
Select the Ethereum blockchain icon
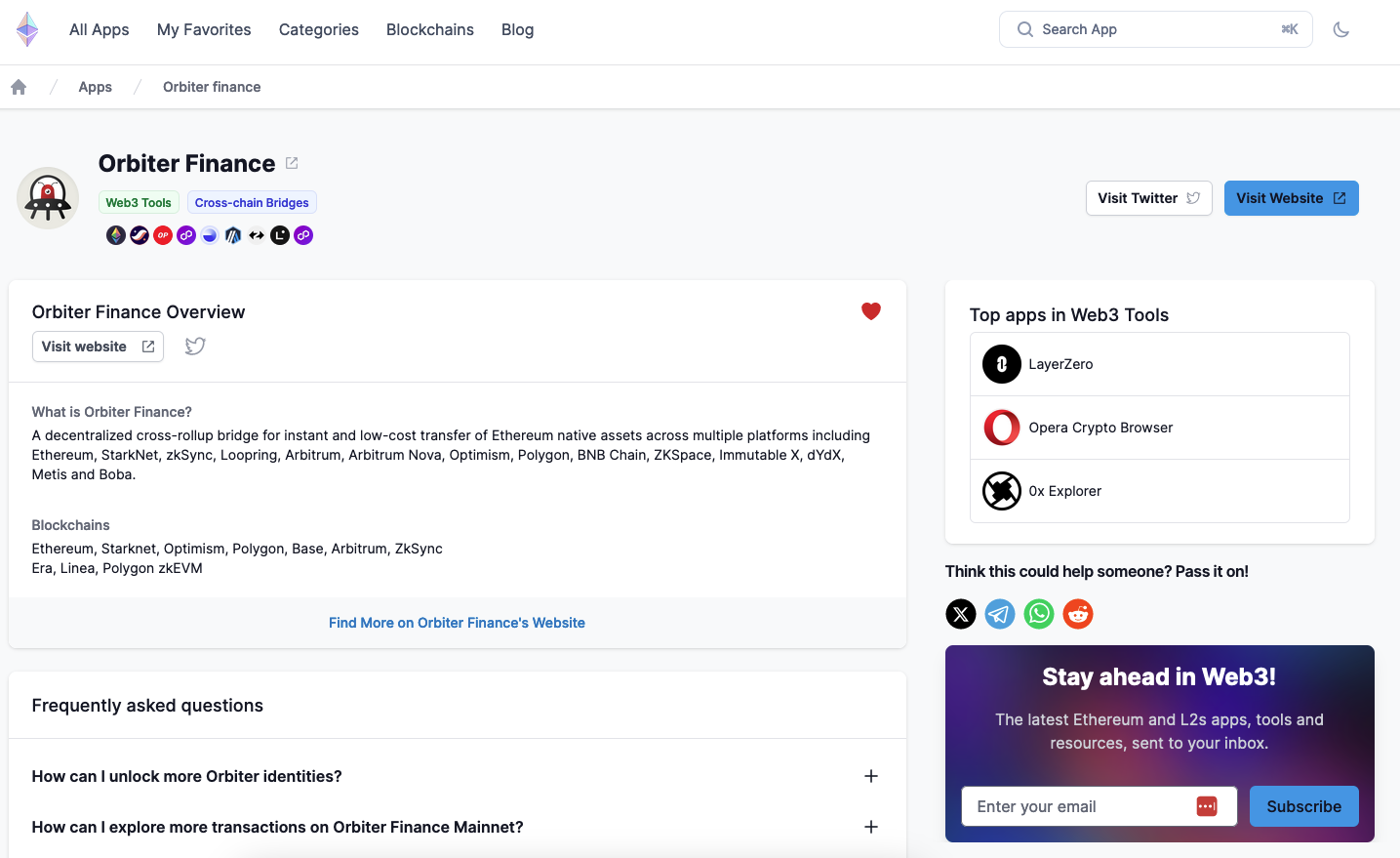116,235
